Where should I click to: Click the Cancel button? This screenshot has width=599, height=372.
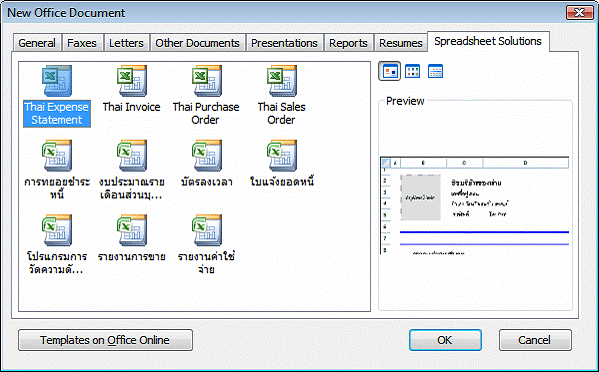pos(535,340)
